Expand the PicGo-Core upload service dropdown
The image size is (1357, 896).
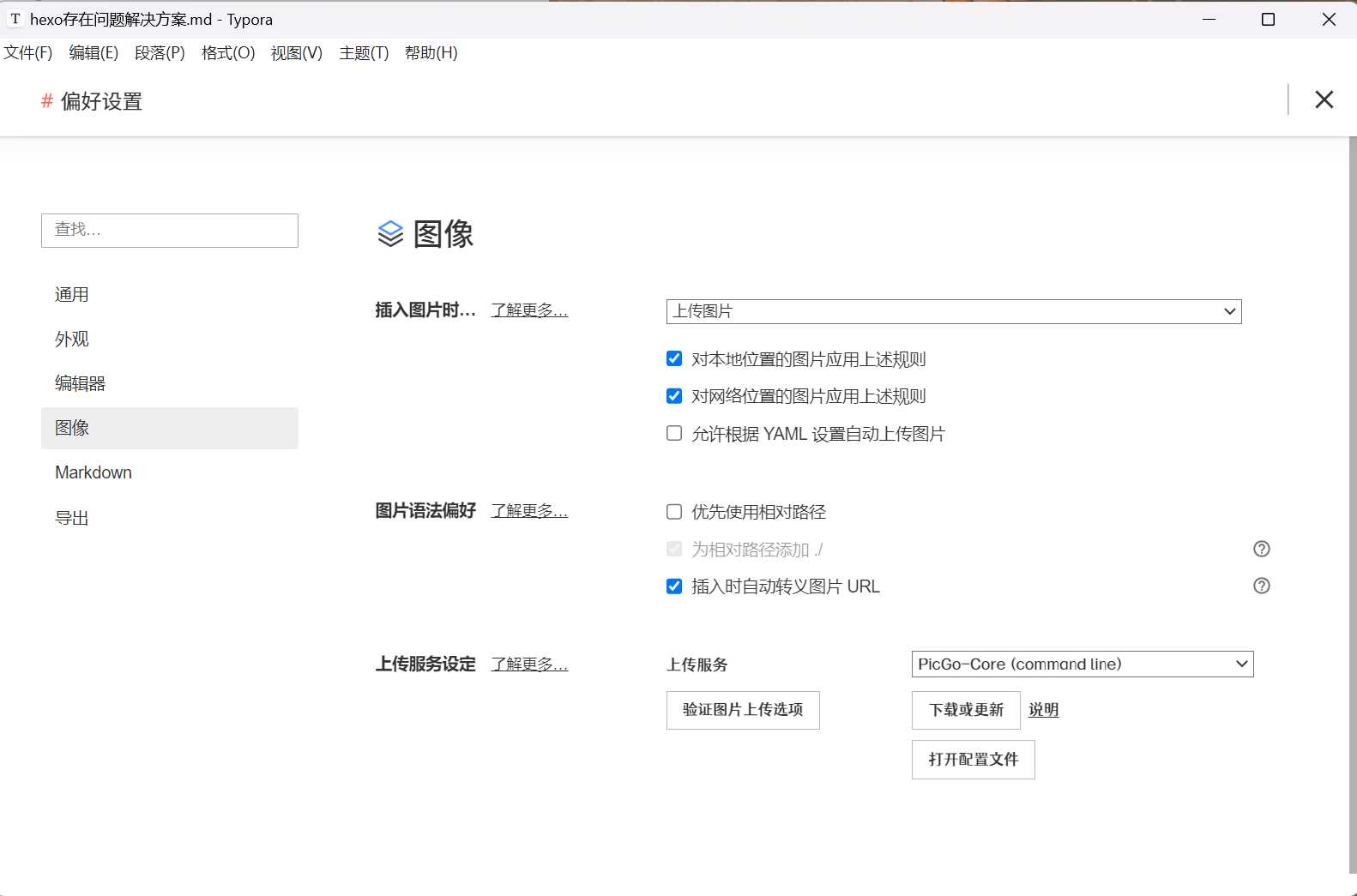(x=1082, y=664)
